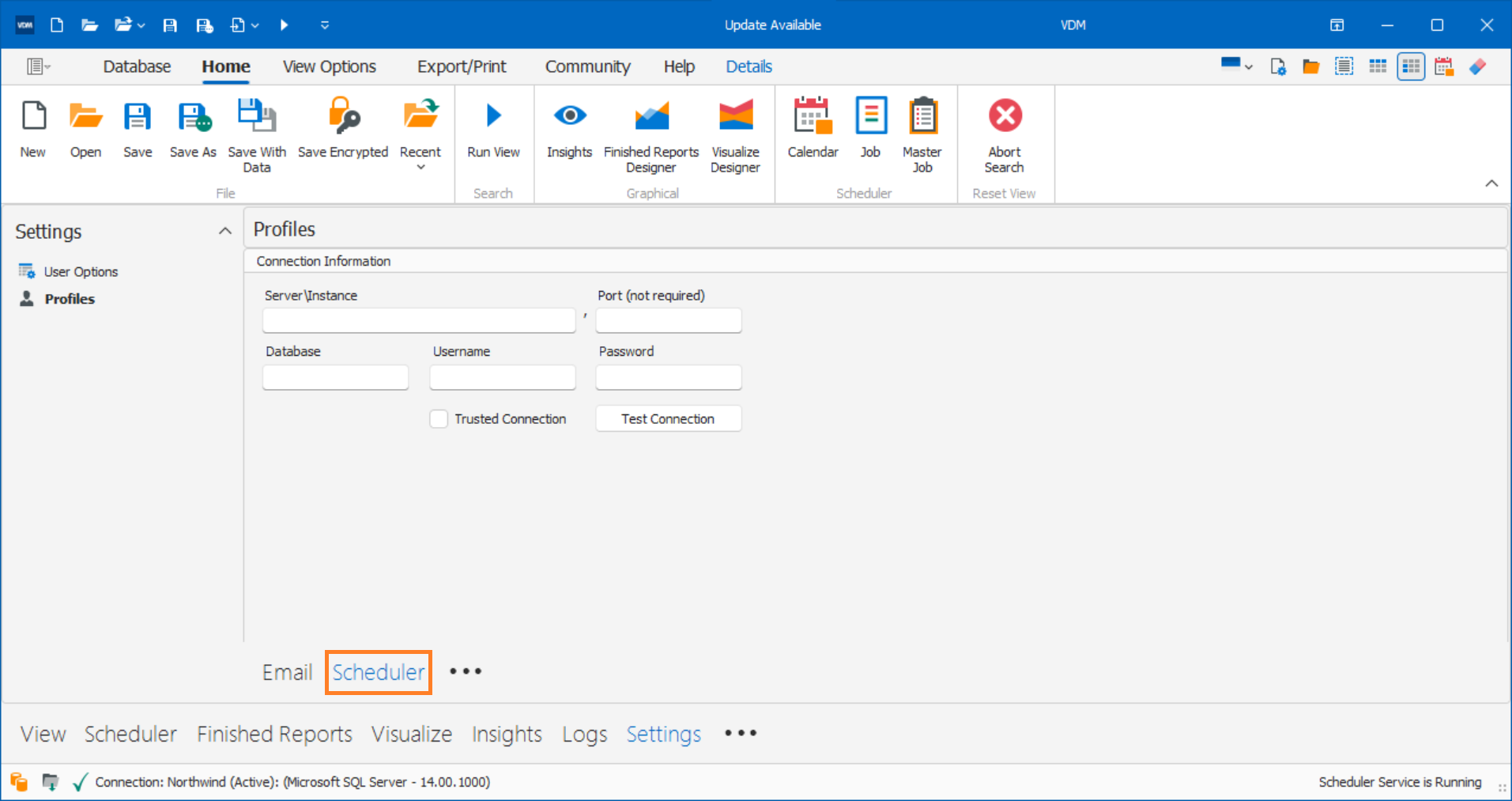Click page settings gear icon in top-right toolbar
The width and height of the screenshot is (1512, 801).
(1278, 66)
